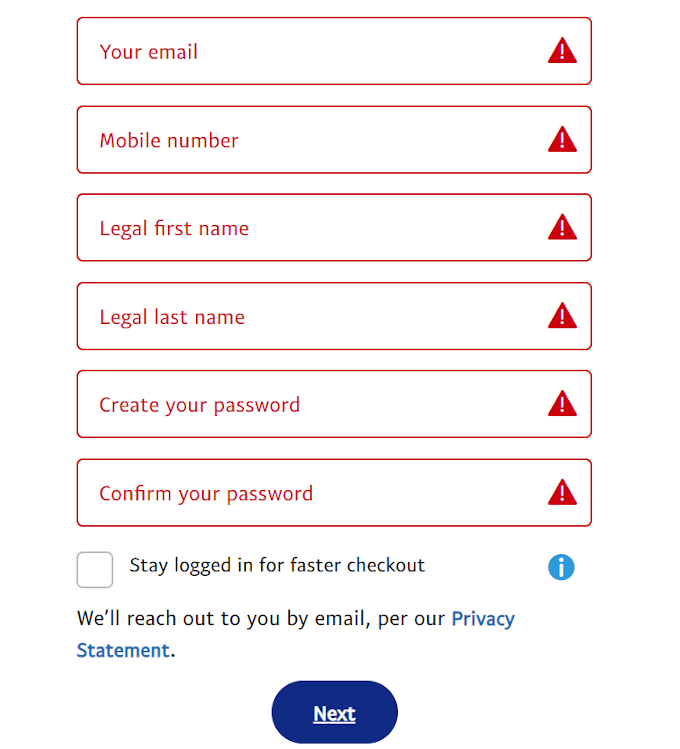Click the Confirm your password warning triangle
This screenshot has width=680, height=749.
click(x=562, y=492)
